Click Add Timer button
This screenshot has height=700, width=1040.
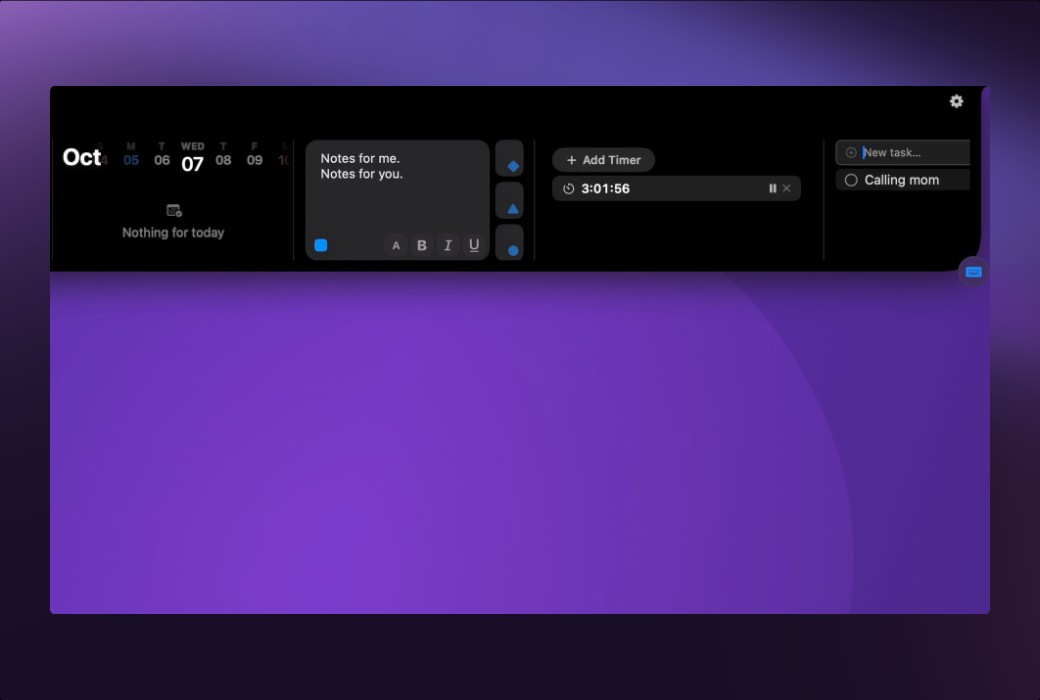click(x=604, y=160)
